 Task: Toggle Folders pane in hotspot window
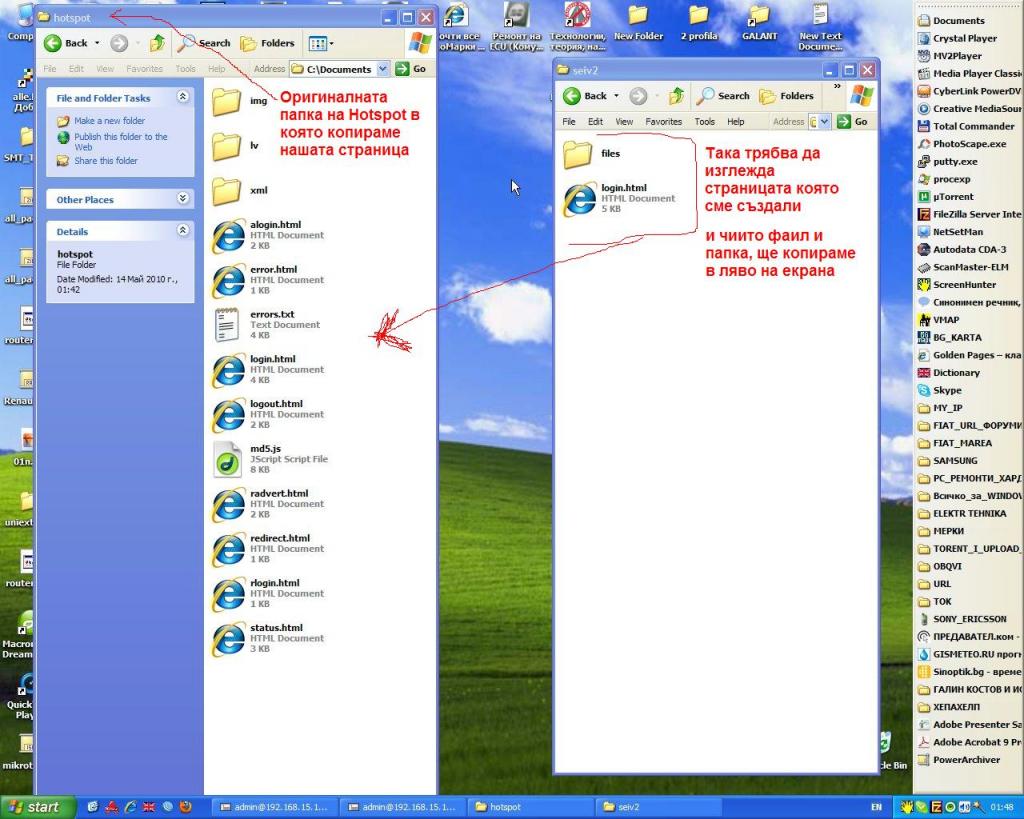[x=267, y=43]
